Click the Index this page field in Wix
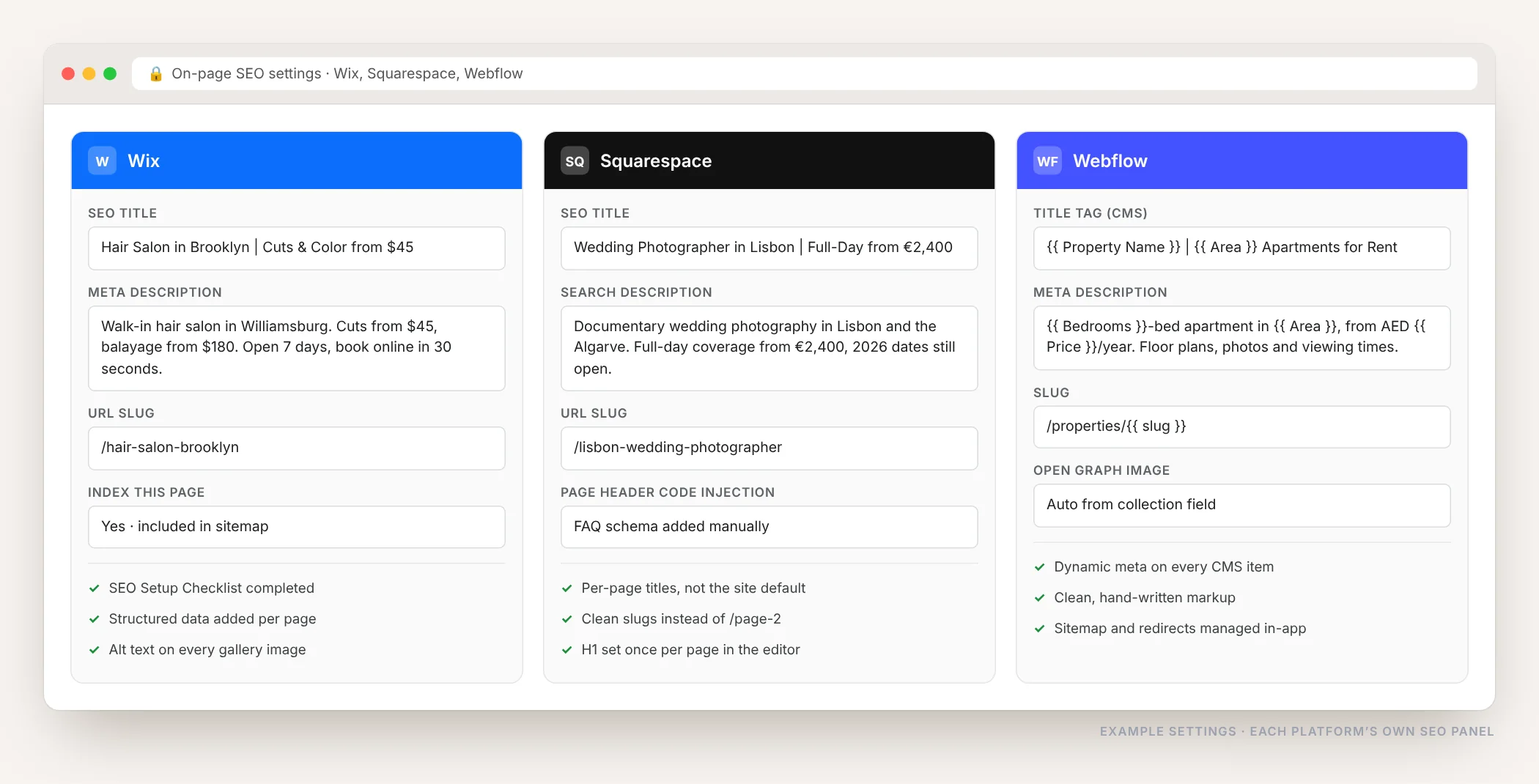 (296, 527)
